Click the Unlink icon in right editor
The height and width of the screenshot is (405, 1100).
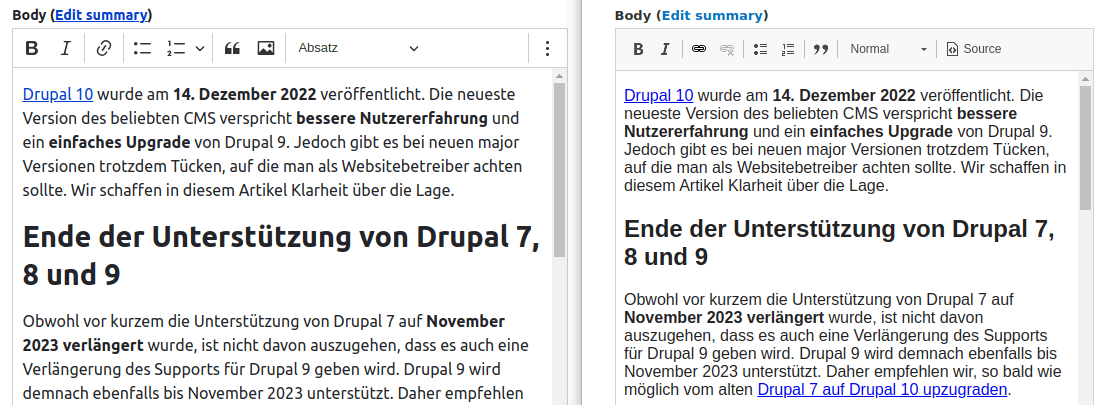(x=727, y=49)
